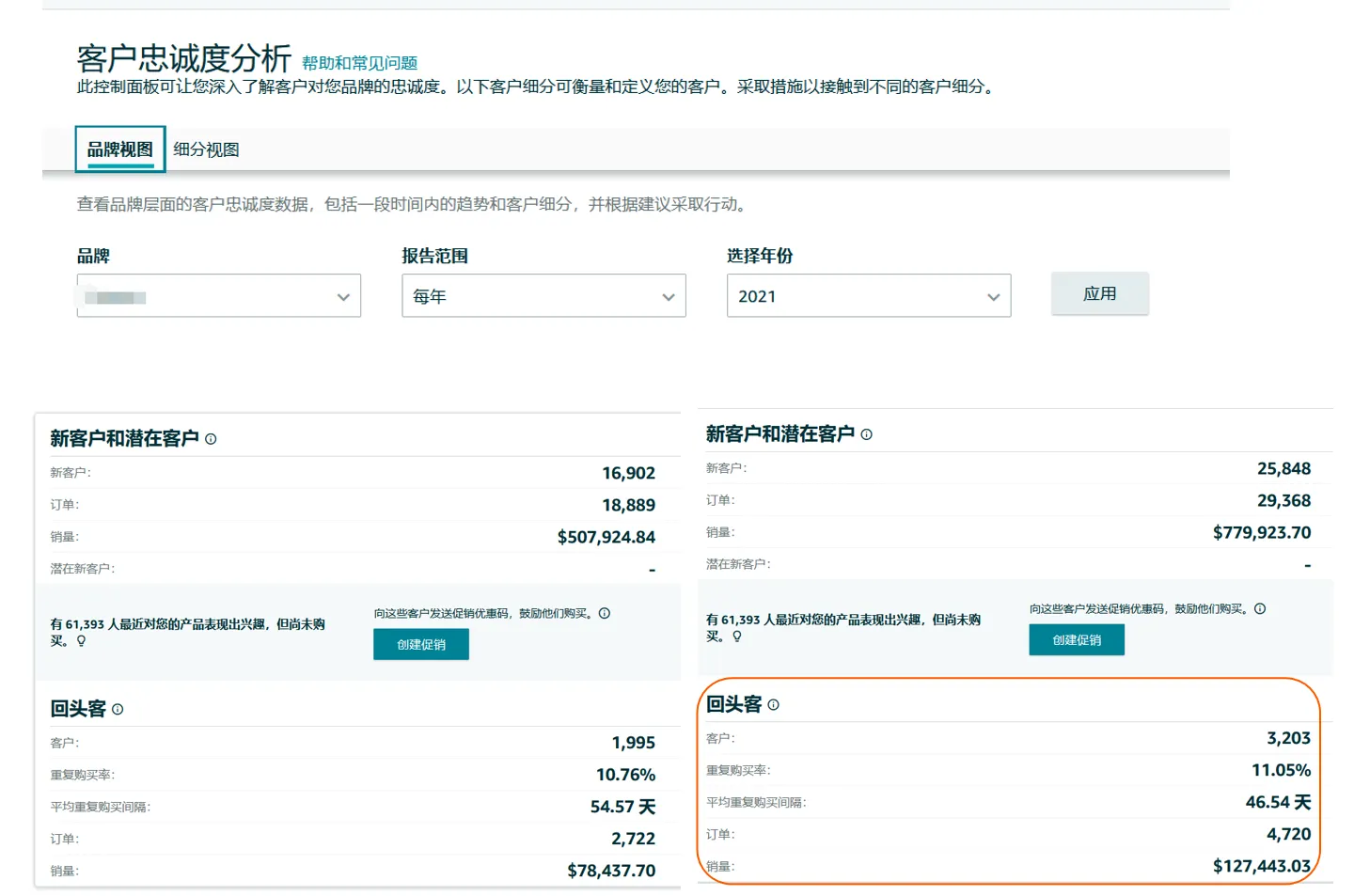Switch to the 细分视图 tab

206,149
